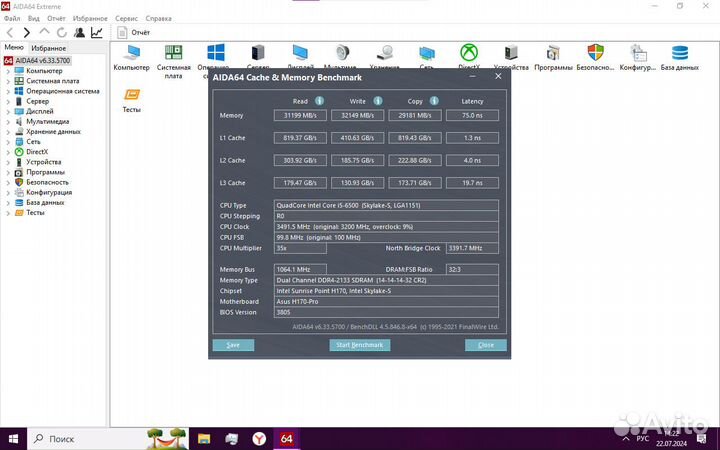Select Тесты in the tree
This screenshot has height=450, width=720.
(35, 213)
